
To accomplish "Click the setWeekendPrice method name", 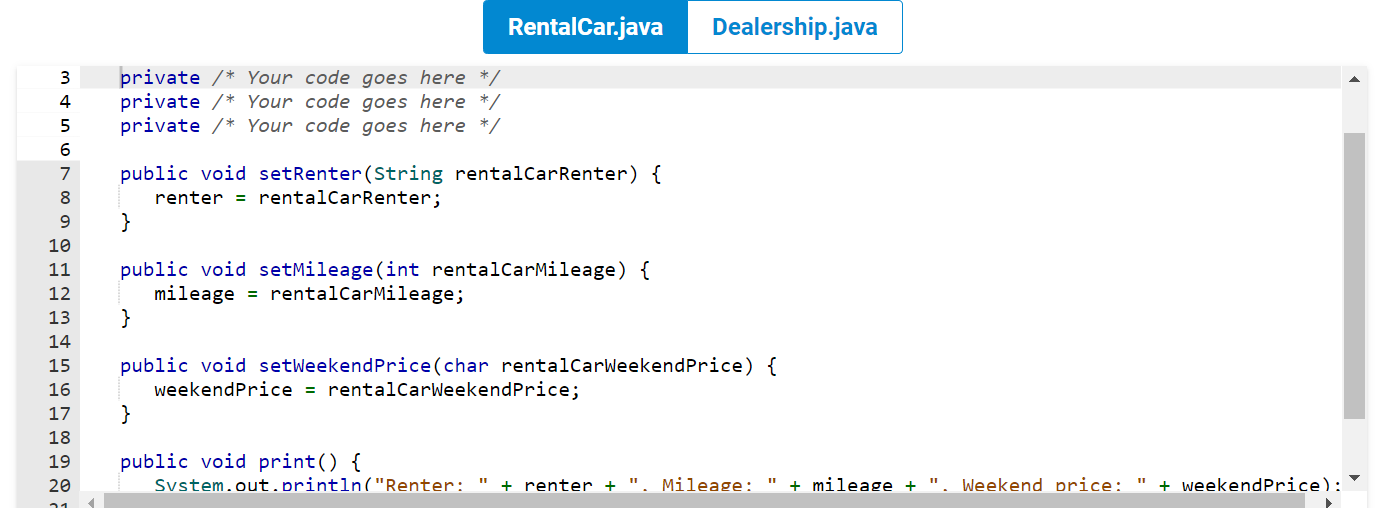I will coord(345,366).
